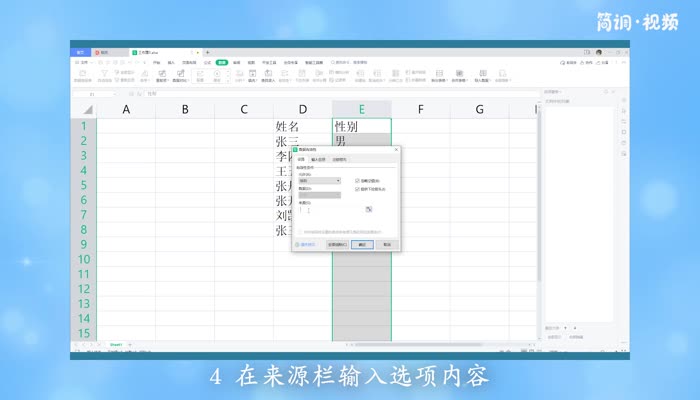
Task: Click the range selector icon in source field
Action: pyautogui.click(x=368, y=209)
